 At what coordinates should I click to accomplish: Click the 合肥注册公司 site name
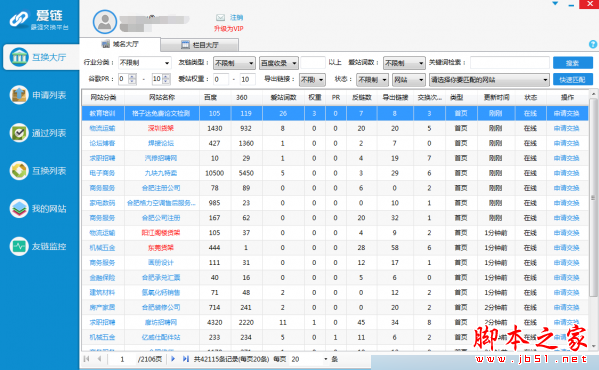pyautogui.click(x=161, y=188)
